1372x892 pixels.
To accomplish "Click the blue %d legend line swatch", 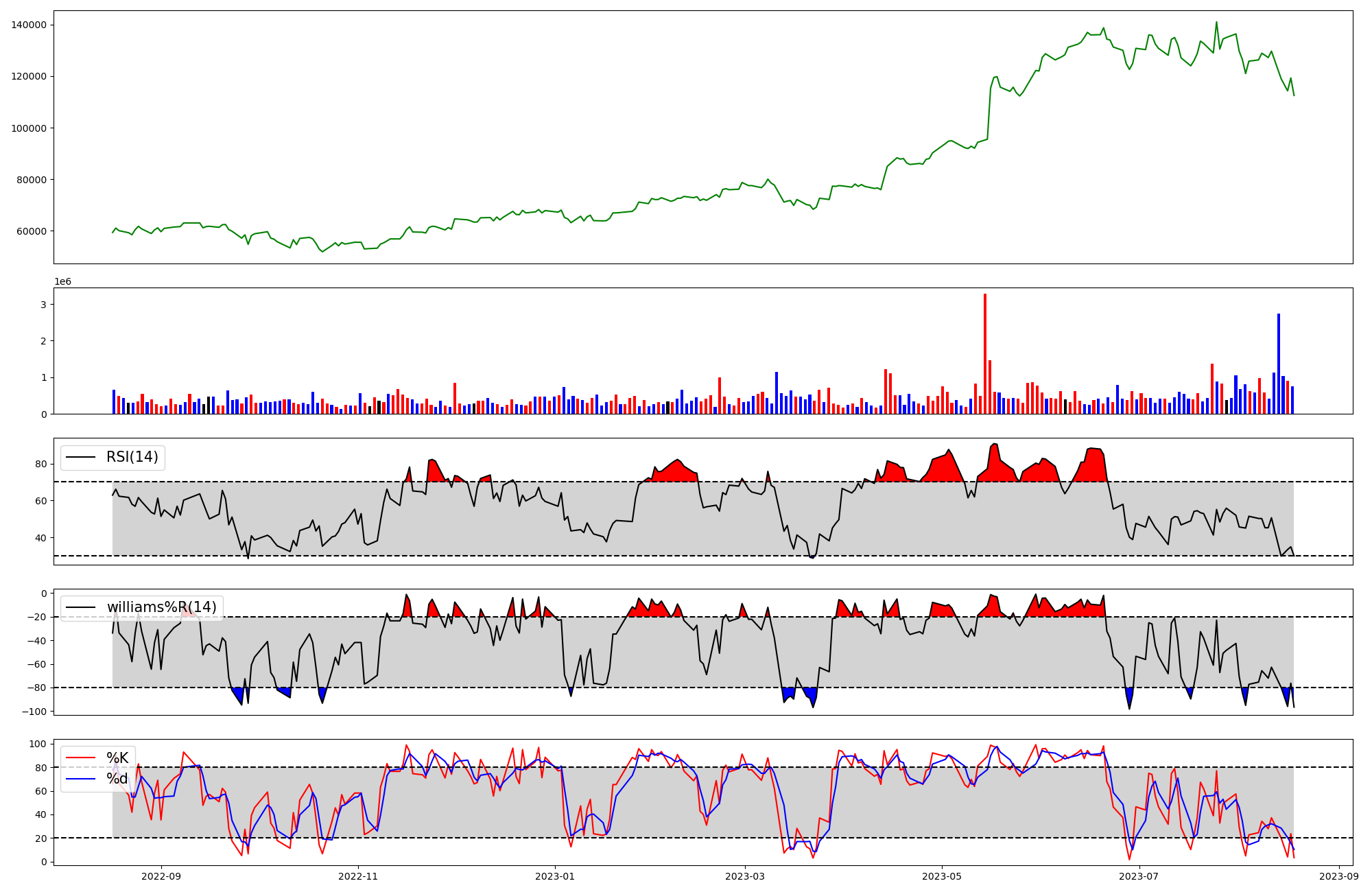I will 80,779.
